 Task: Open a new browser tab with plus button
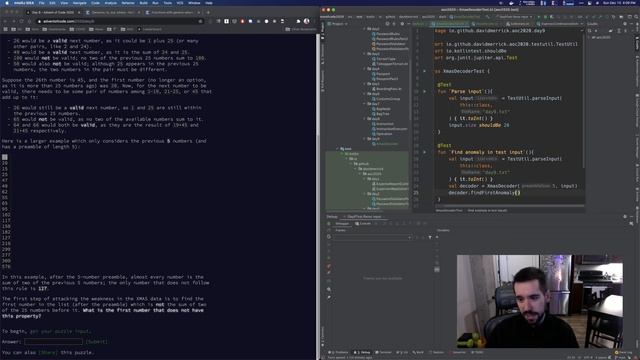(208, 13)
